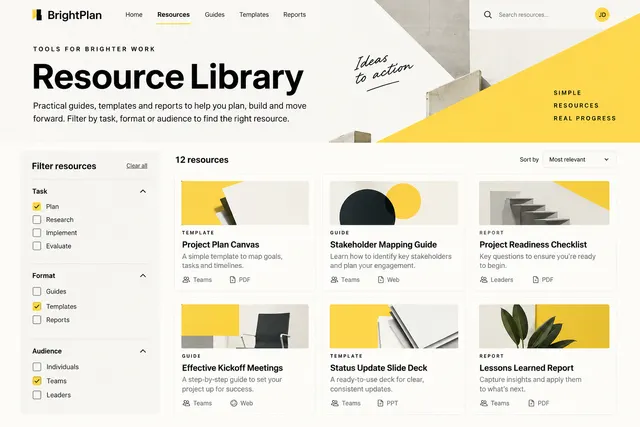Click PPT file icon on Status Update Slide Deck
The image size is (640, 427).
380,403
